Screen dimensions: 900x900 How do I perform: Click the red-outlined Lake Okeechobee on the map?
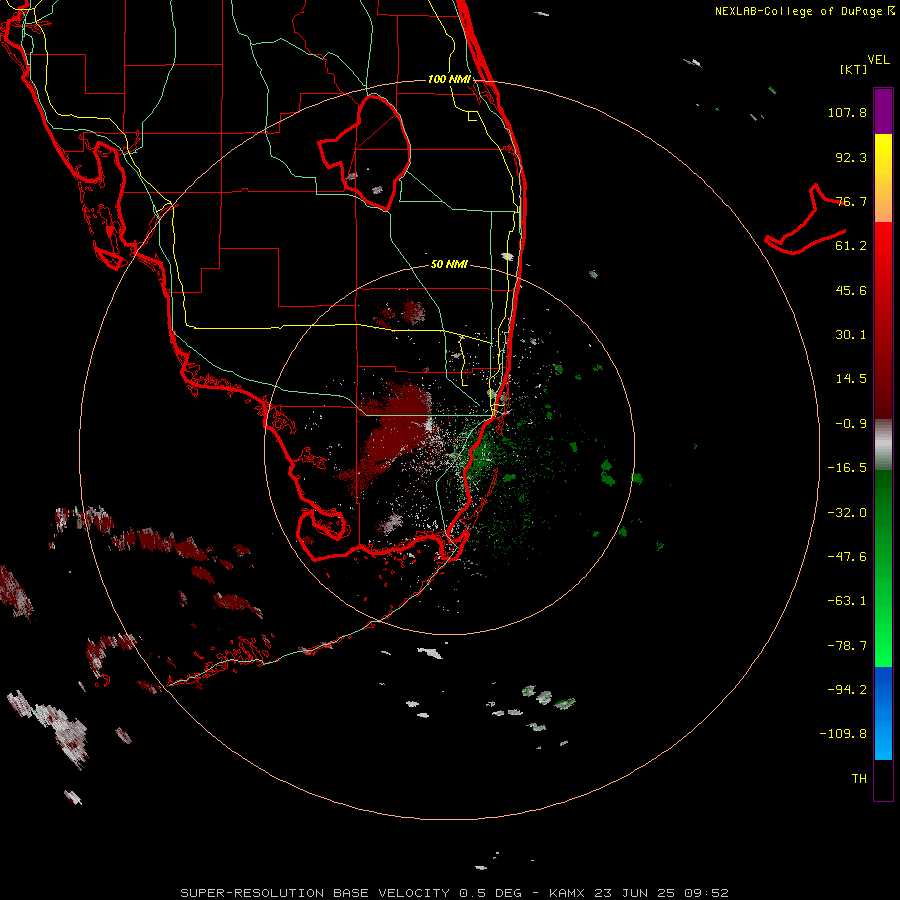366,152
